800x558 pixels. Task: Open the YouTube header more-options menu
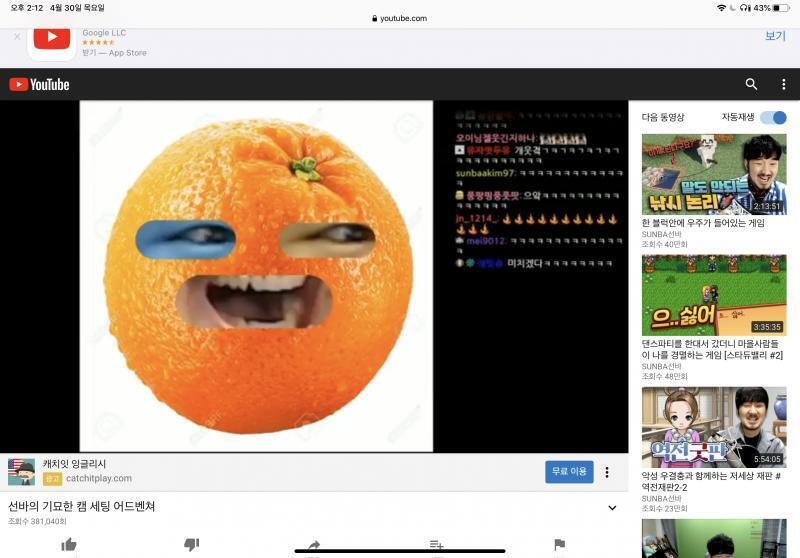click(784, 84)
